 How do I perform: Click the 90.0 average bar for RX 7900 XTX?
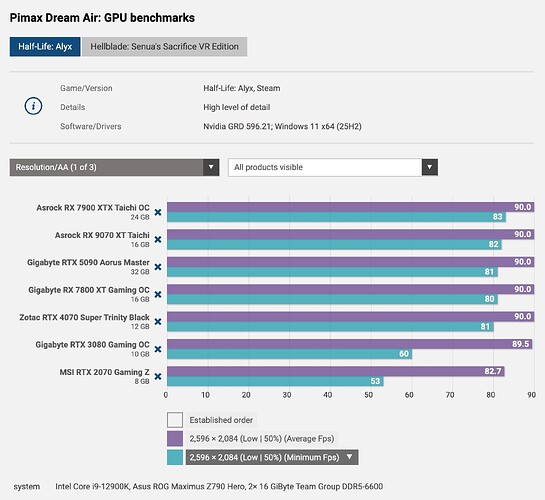click(x=350, y=207)
